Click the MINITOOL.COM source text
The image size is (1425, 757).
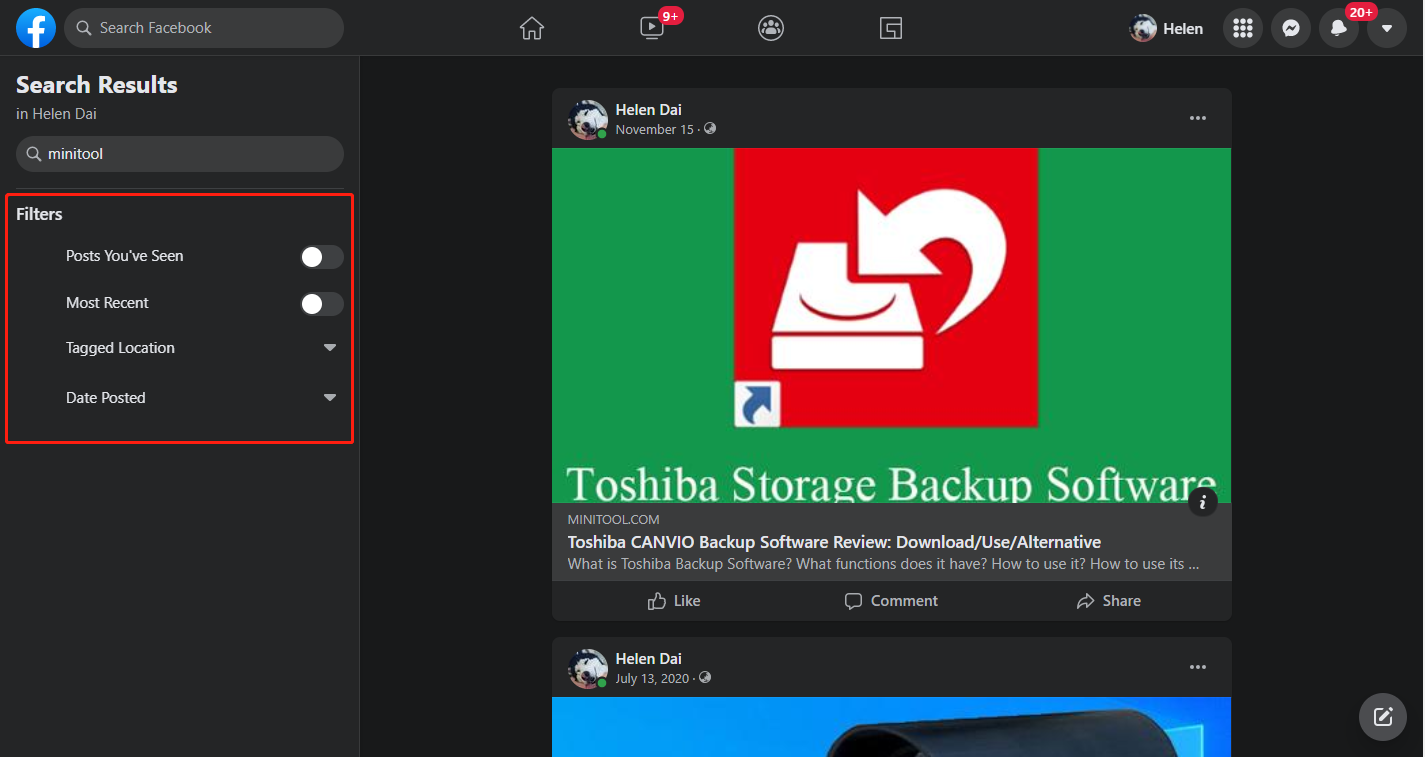(614, 520)
